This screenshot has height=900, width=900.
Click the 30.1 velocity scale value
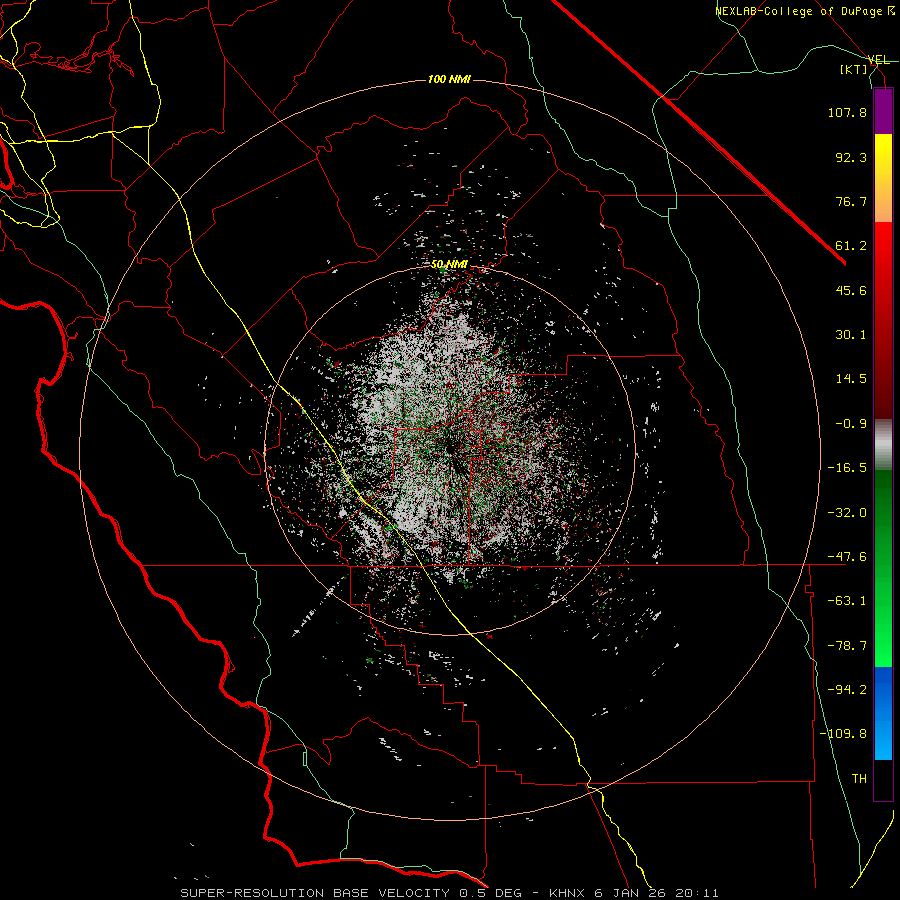851,335
